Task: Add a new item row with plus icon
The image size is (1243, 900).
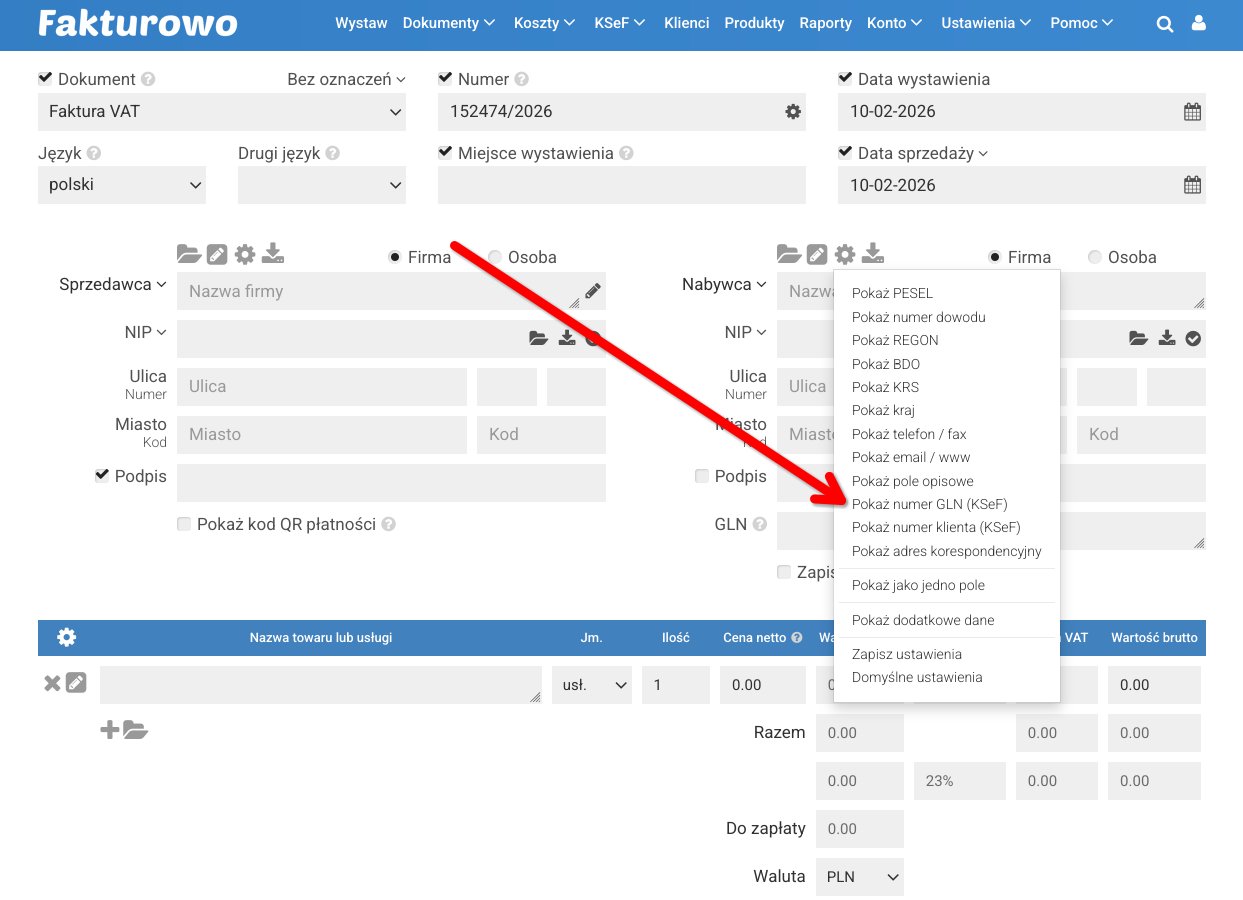Action: (x=110, y=730)
